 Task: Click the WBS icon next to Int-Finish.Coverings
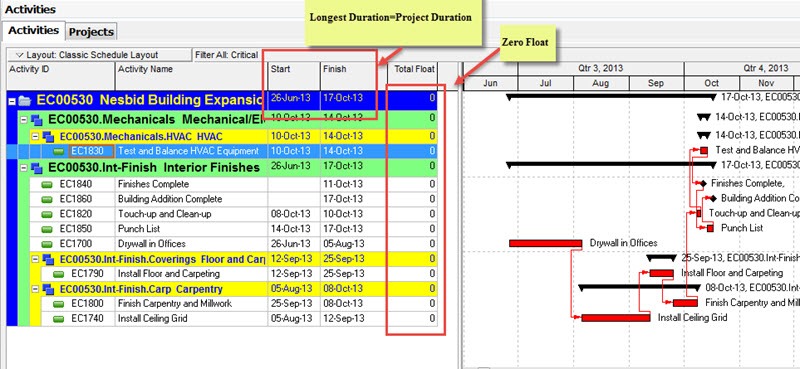48,259
